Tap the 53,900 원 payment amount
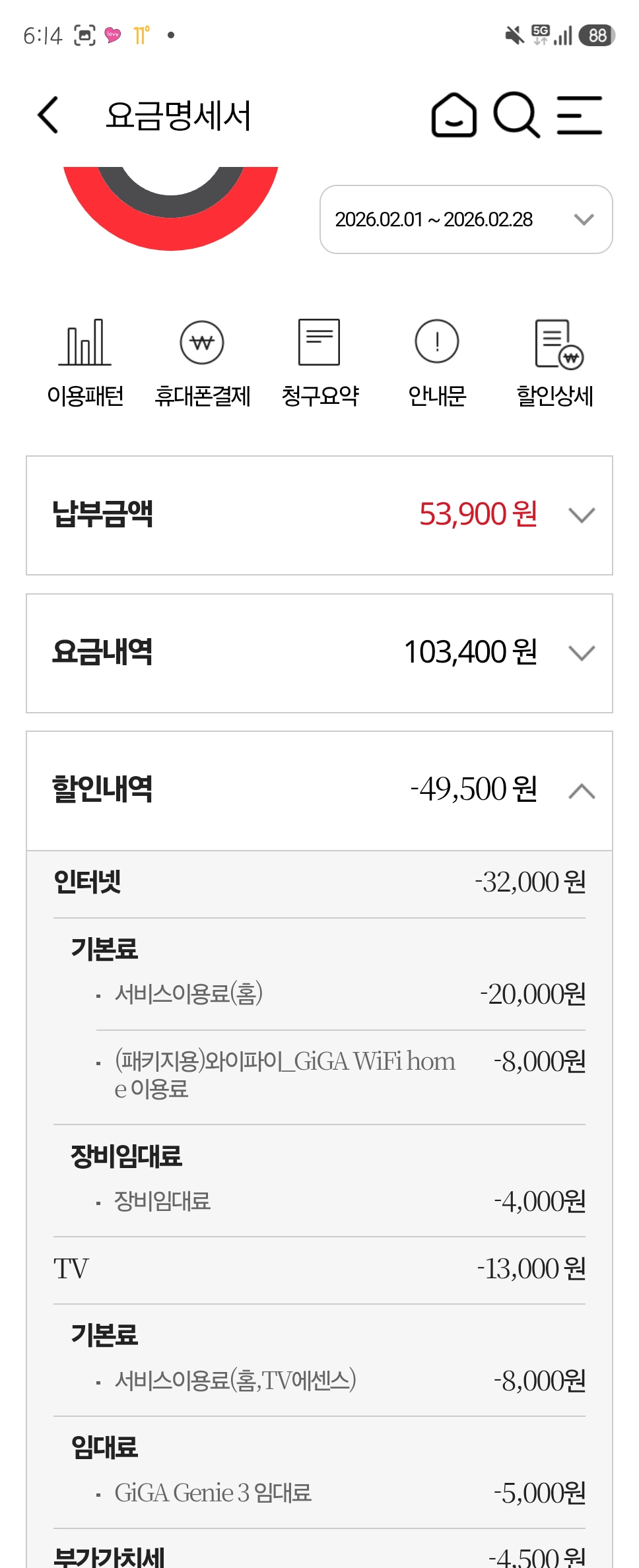Viewport: 639px width, 1568px height. pyautogui.click(x=478, y=514)
